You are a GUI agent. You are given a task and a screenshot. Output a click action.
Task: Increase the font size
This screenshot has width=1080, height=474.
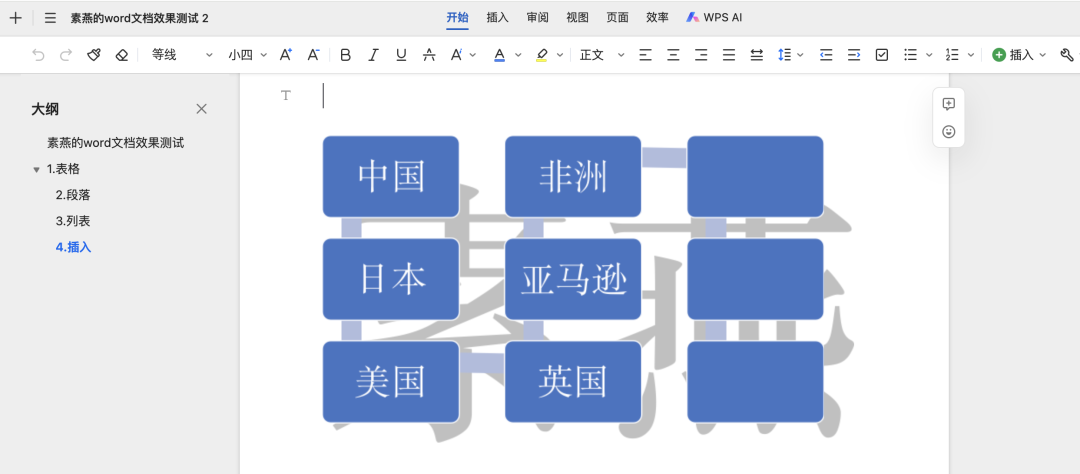point(286,55)
